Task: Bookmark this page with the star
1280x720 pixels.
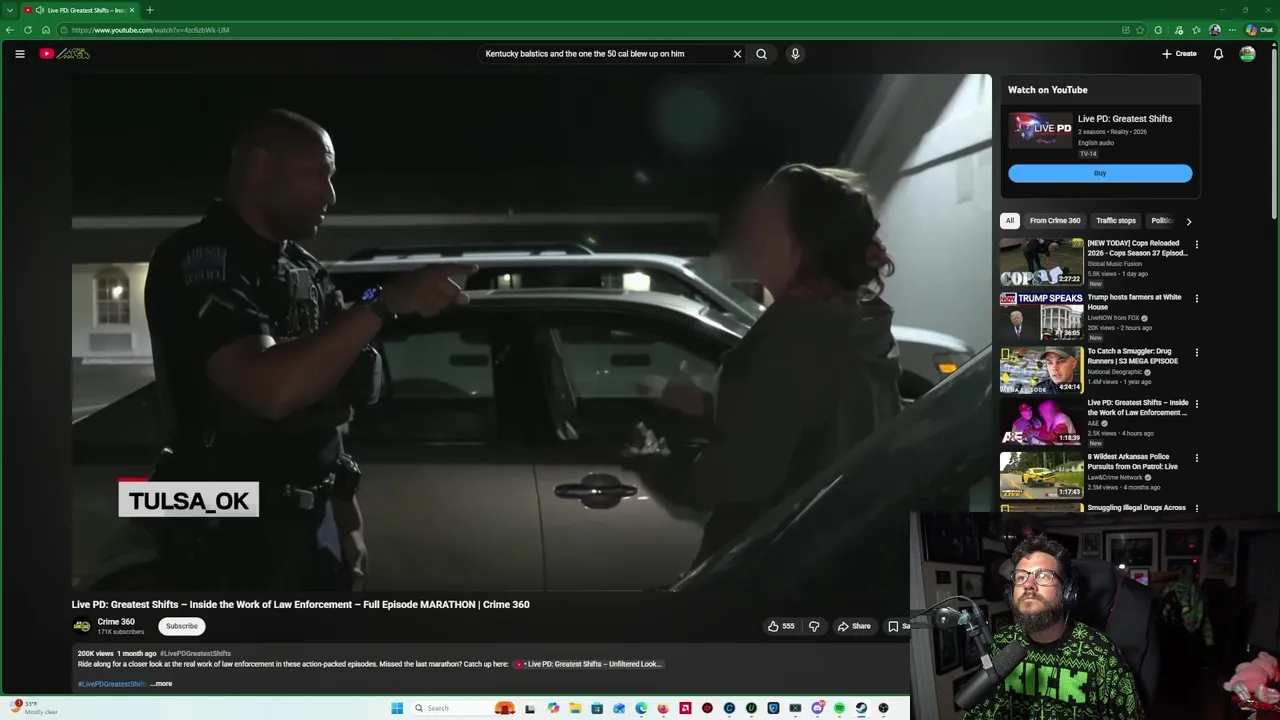Action: click(x=1140, y=30)
